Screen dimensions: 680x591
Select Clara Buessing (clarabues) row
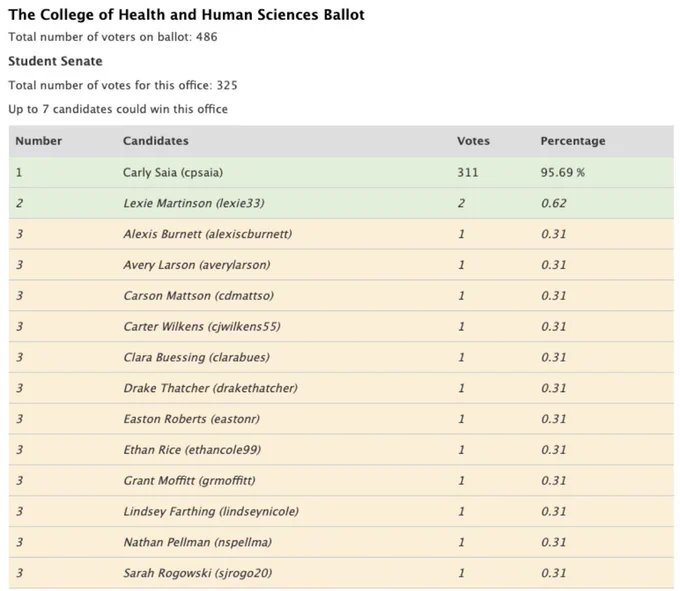click(x=341, y=357)
